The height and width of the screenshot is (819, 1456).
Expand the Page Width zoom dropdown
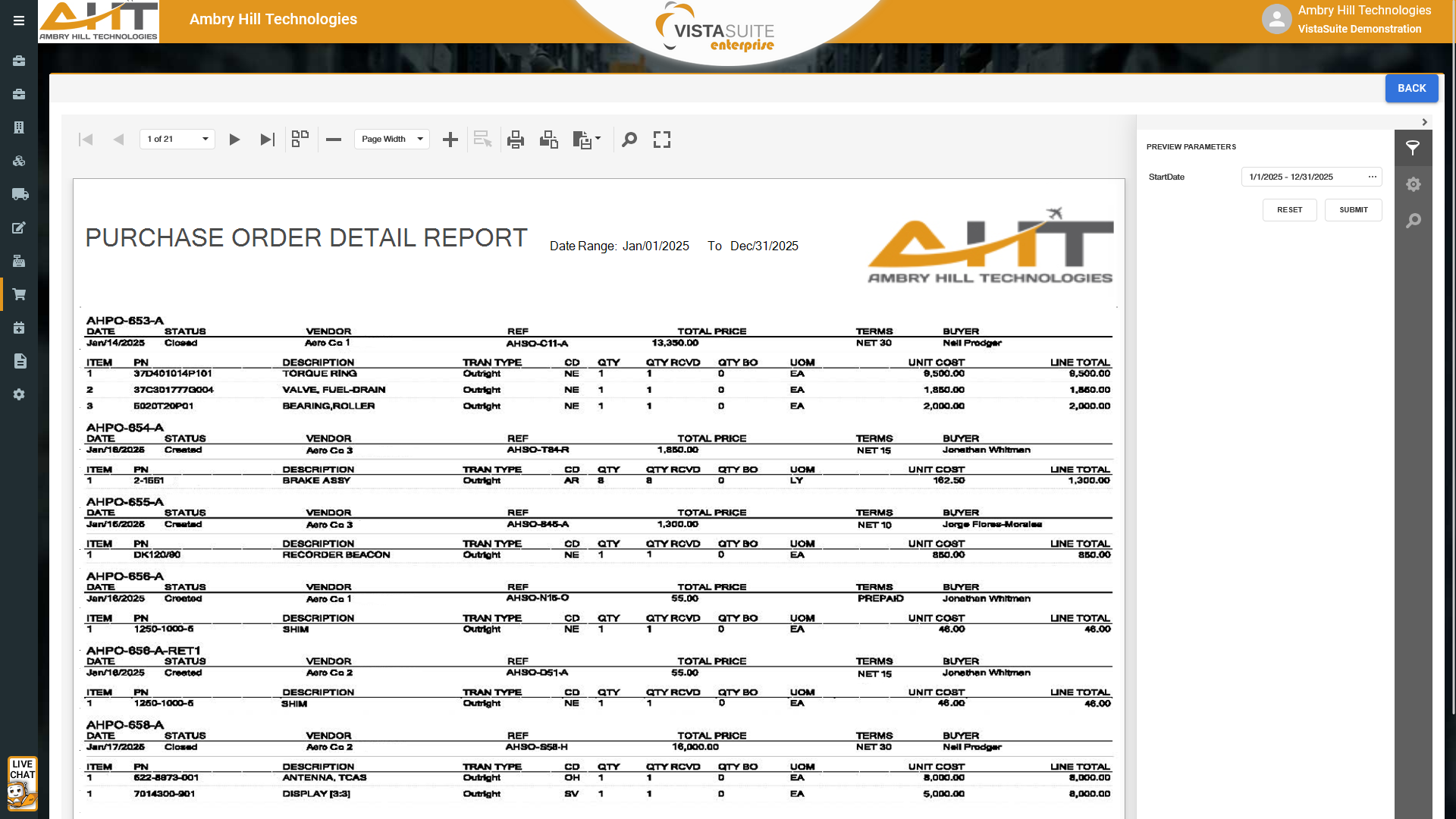pyautogui.click(x=419, y=139)
